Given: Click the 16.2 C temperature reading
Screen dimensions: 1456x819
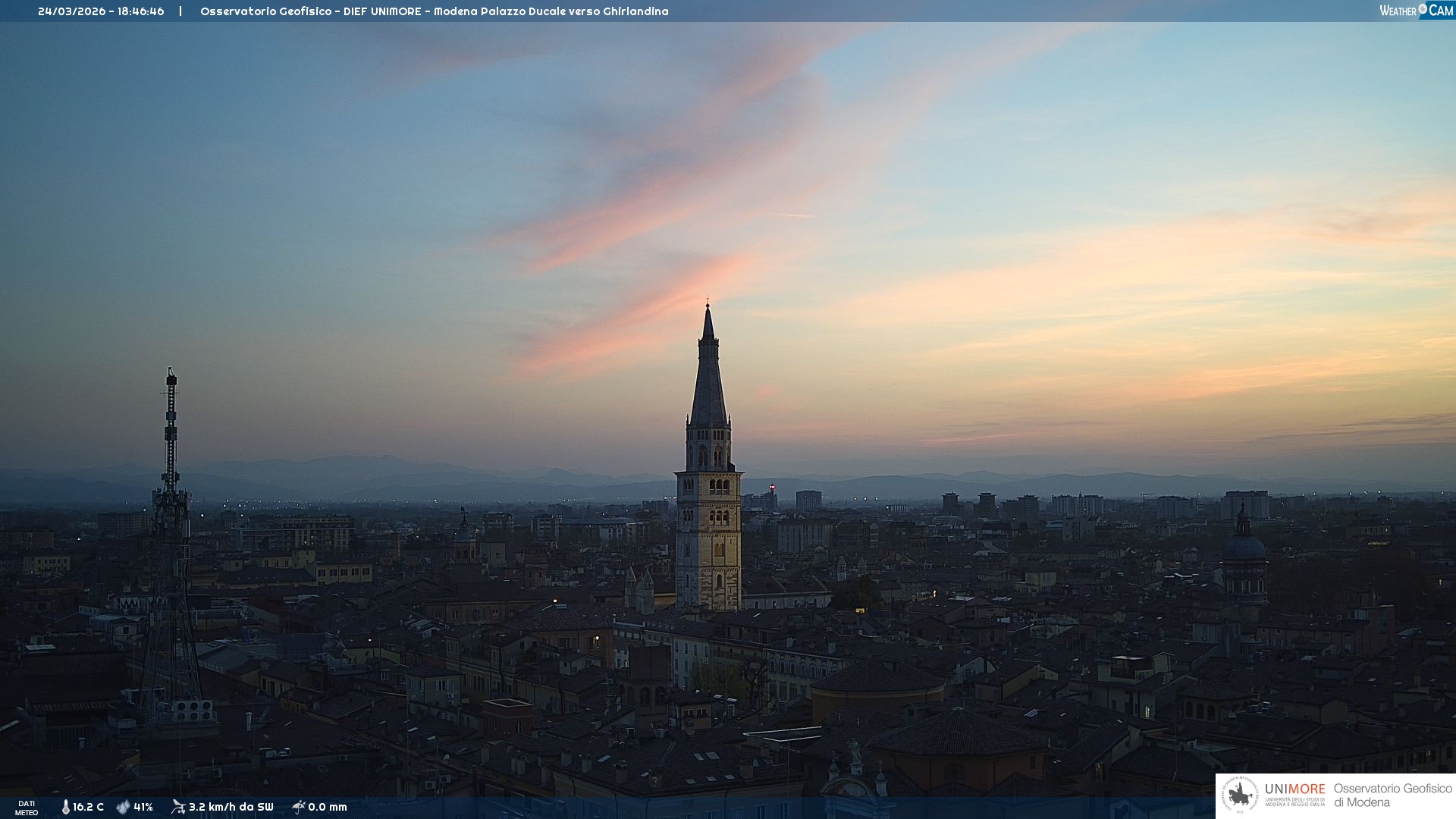Looking at the screenshot, I should click(x=88, y=807).
